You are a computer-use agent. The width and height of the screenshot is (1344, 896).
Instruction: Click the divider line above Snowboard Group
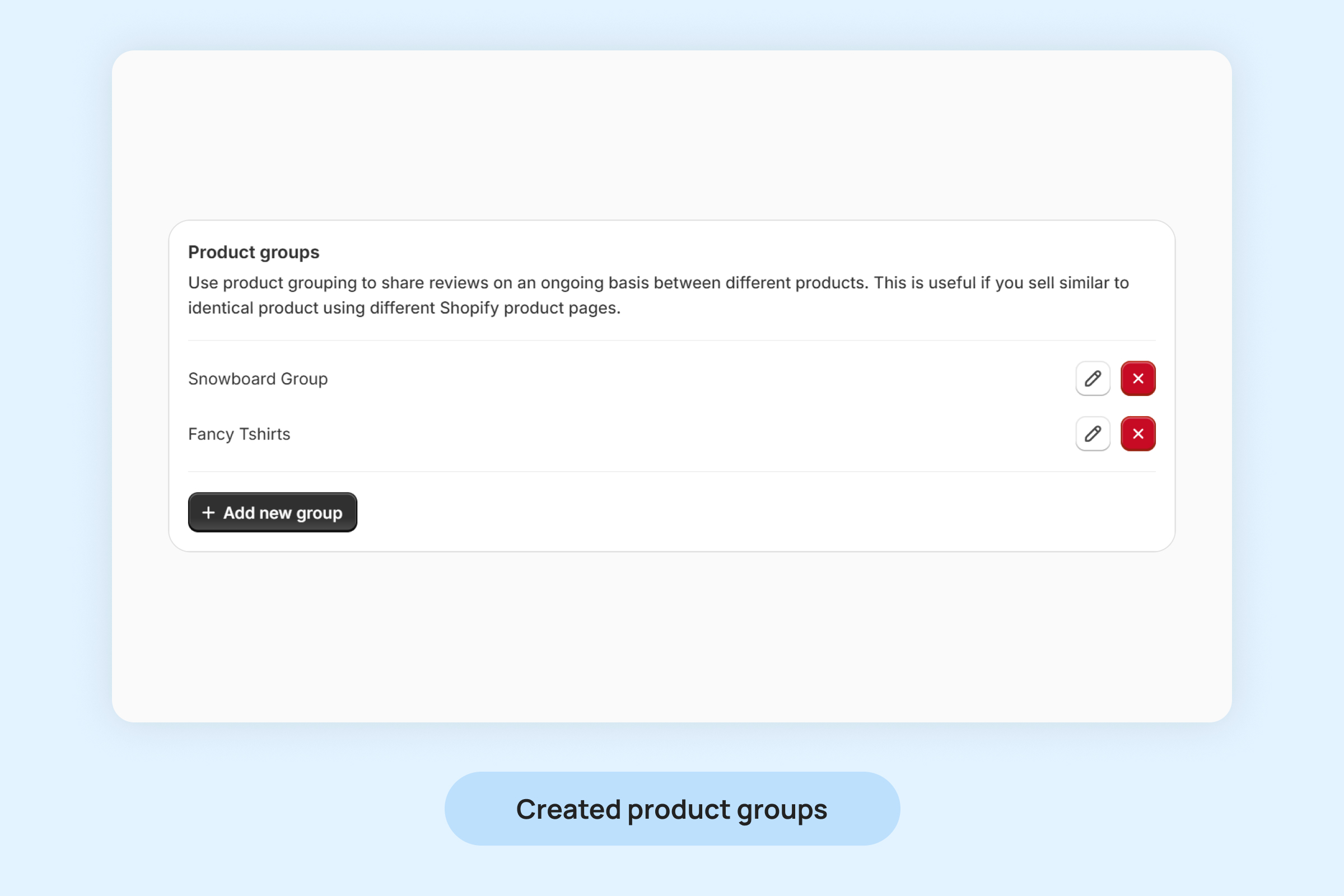pos(672,340)
